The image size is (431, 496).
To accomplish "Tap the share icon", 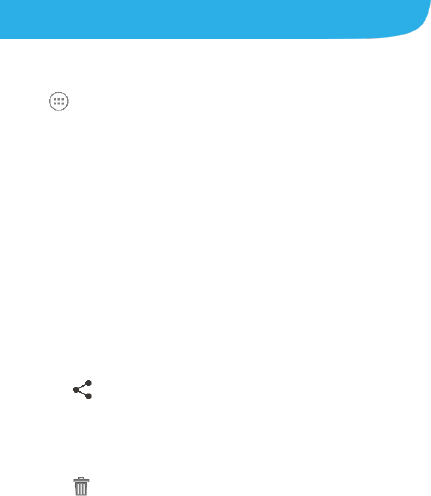I will [82, 389].
